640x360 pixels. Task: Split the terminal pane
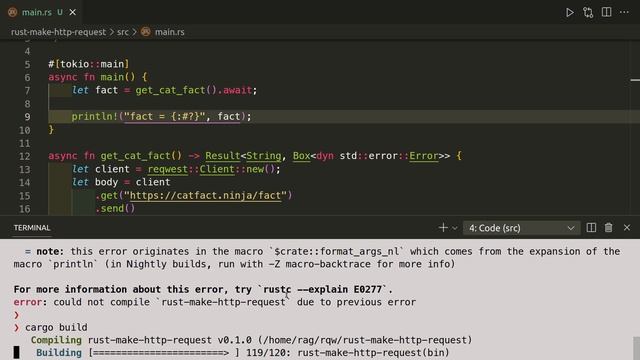click(x=591, y=228)
